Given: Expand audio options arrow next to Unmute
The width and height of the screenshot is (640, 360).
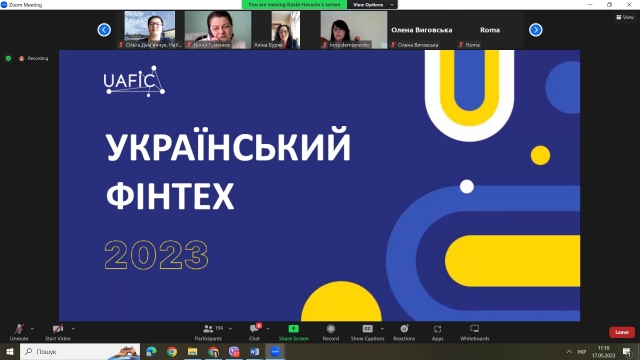Looking at the screenshot, I should click(x=32, y=329).
